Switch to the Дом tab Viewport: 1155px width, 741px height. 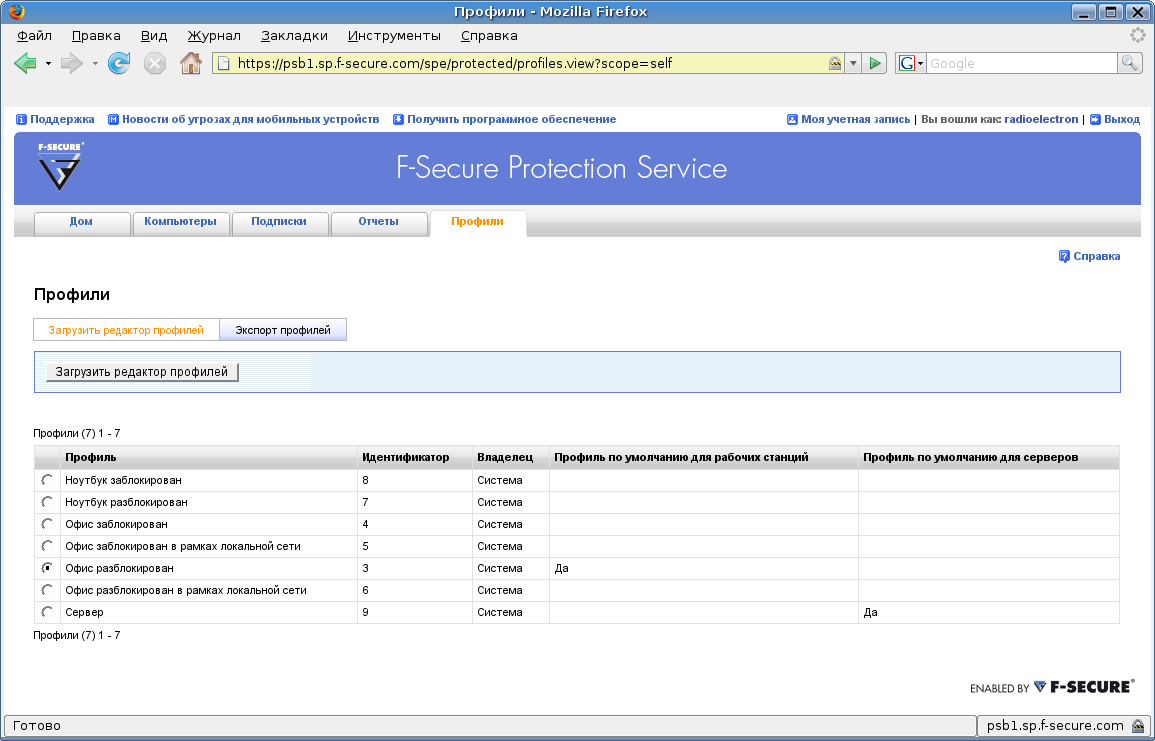81,222
